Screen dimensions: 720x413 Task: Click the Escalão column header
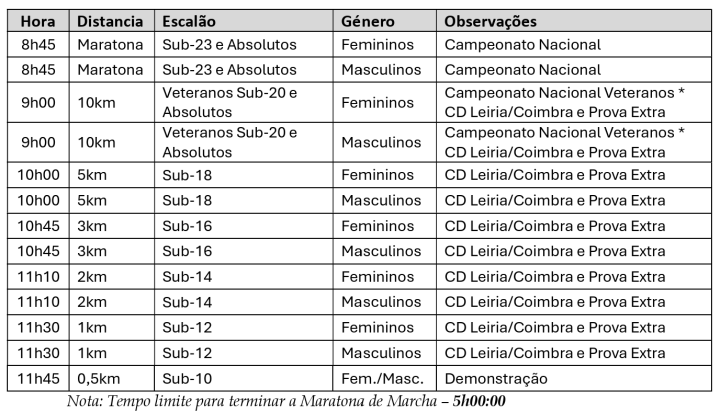point(192,21)
